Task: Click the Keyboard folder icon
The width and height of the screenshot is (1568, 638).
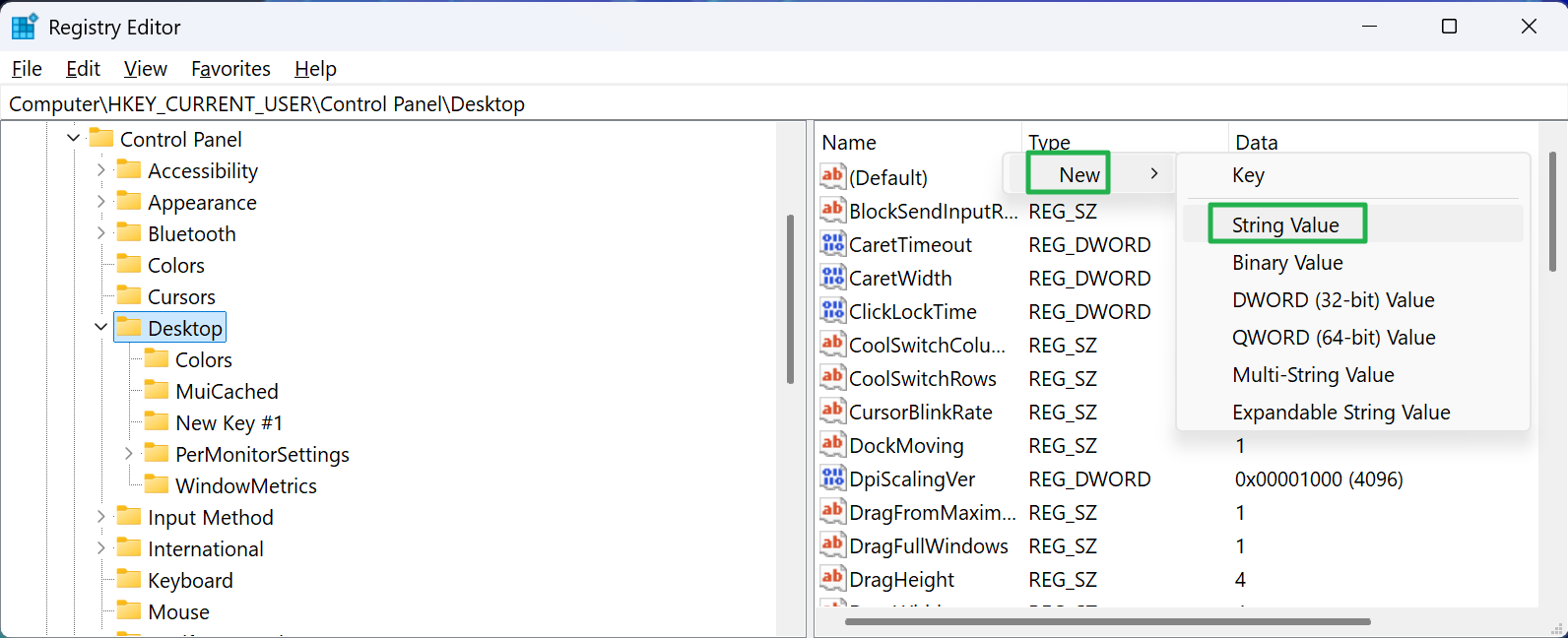Action: coord(129,579)
